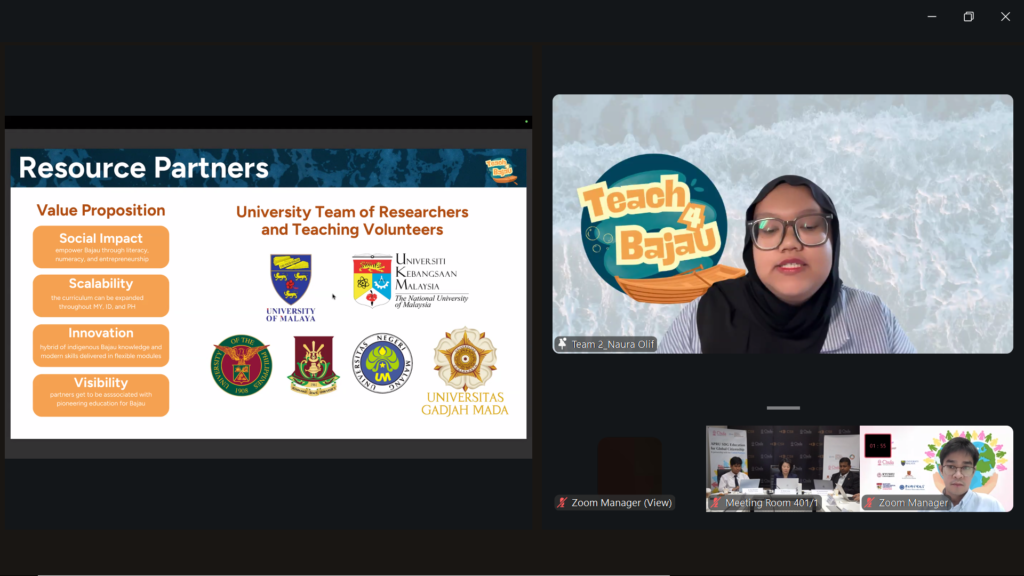Restore down the meeting window

click(968, 16)
